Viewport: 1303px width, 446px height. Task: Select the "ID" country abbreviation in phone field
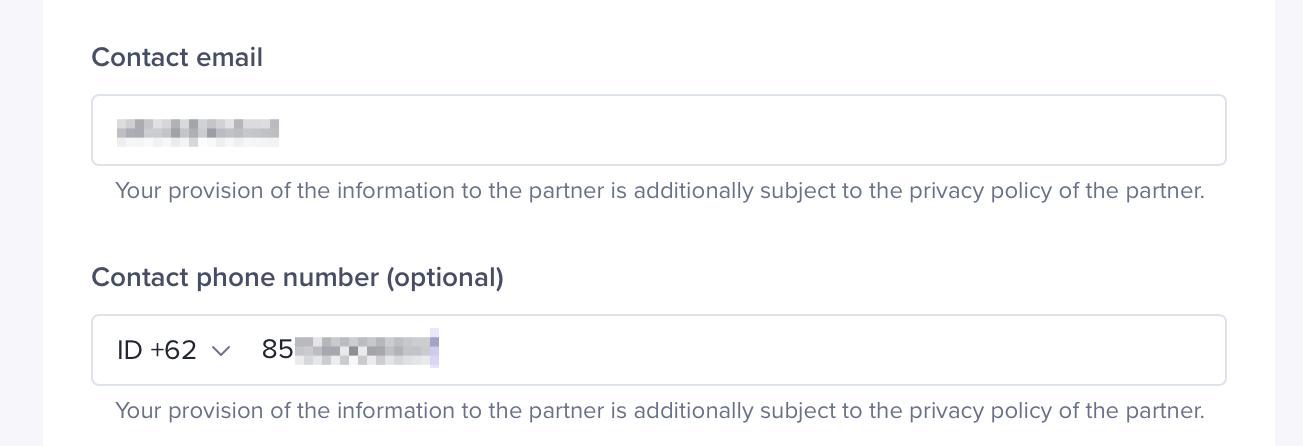click(x=129, y=350)
